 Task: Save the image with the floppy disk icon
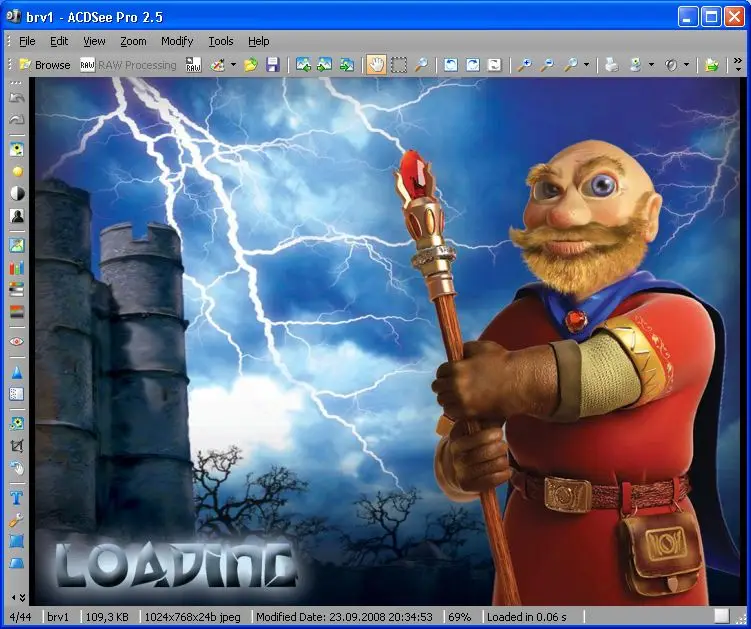(273, 65)
